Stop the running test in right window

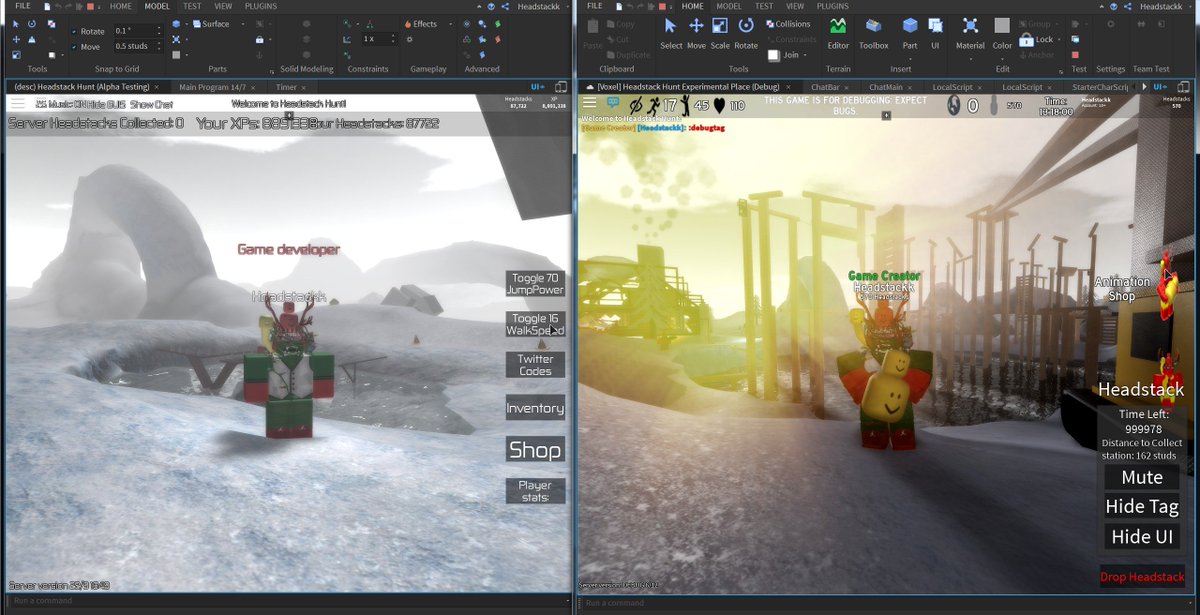click(x=1075, y=55)
